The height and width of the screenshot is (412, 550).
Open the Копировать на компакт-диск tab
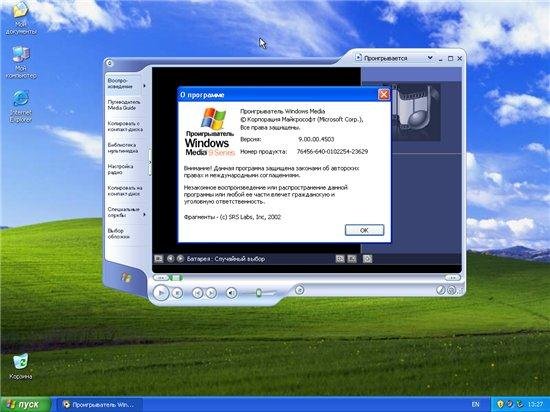pyautogui.click(x=125, y=191)
